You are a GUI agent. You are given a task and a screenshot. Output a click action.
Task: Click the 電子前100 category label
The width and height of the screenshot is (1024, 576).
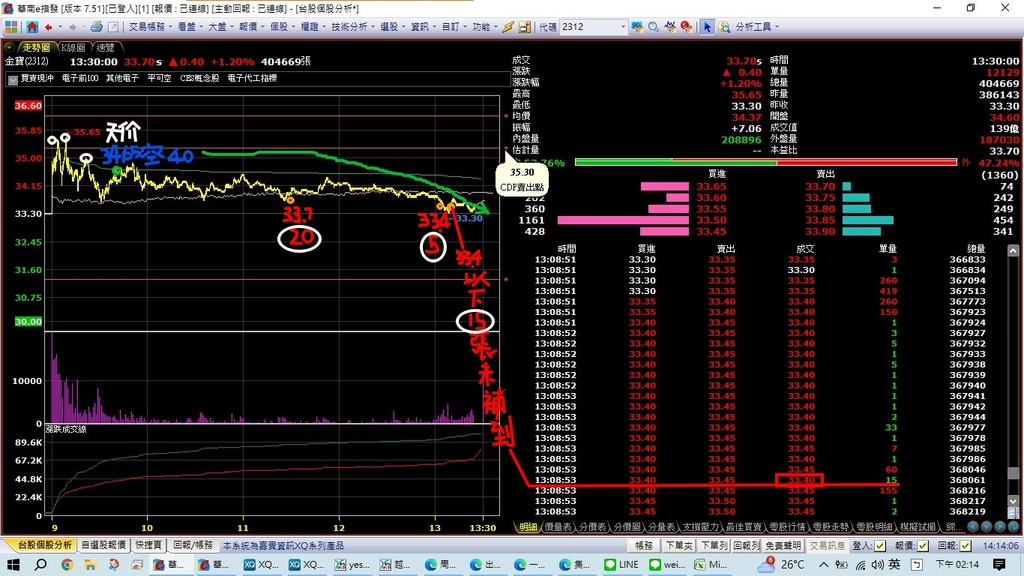[x=80, y=78]
